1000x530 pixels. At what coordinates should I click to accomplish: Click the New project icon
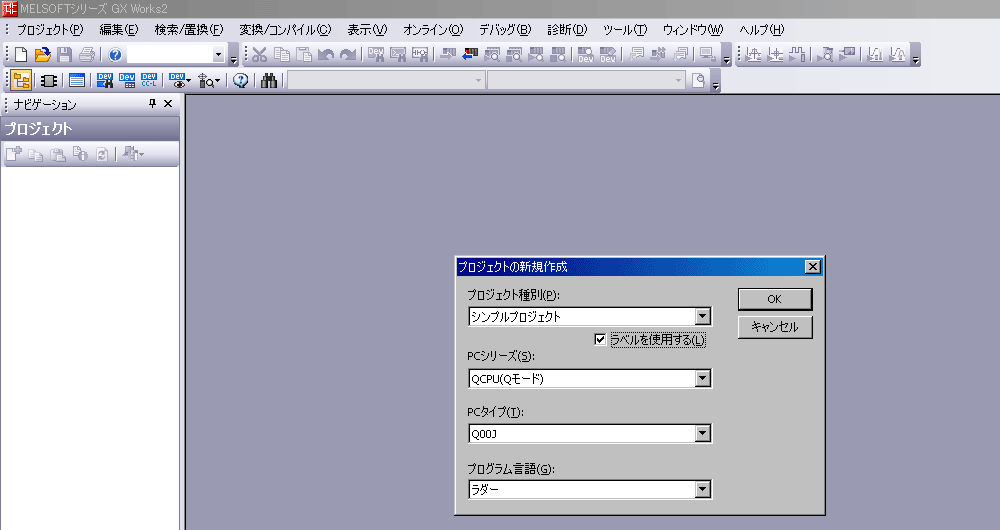(x=21, y=55)
